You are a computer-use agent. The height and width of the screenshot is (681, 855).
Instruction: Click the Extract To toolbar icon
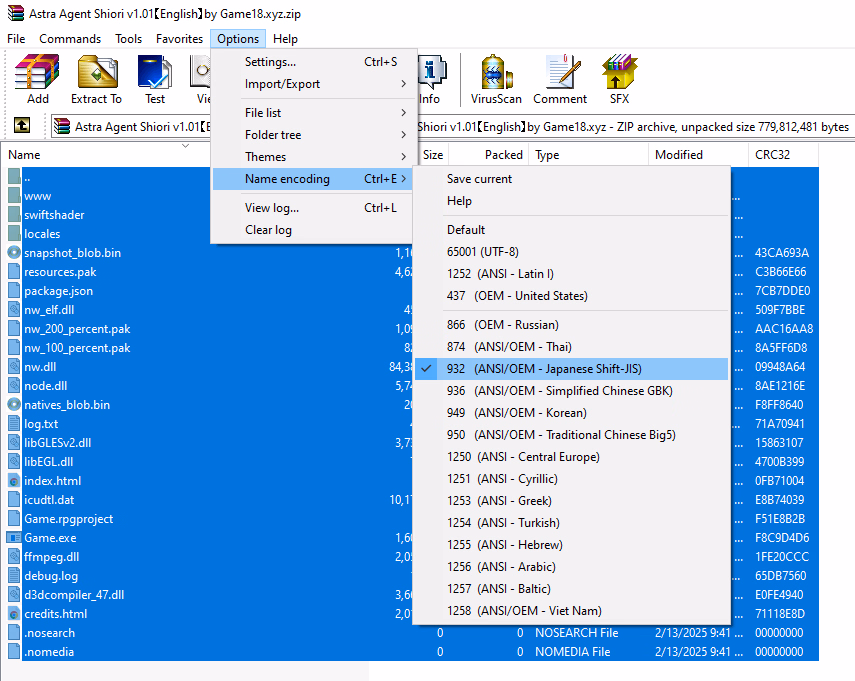click(x=97, y=71)
